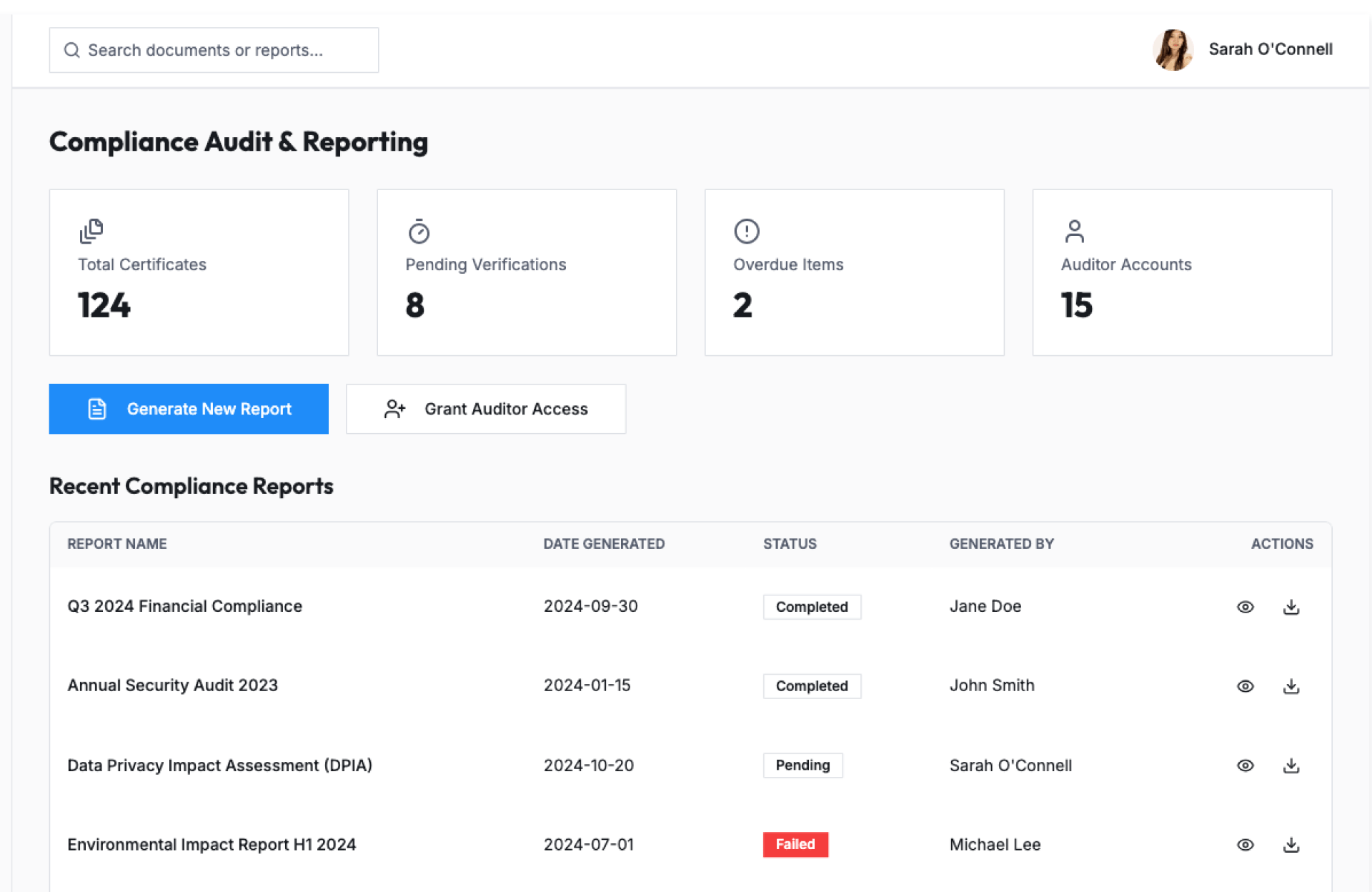Click the Auditor Accounts person icon

click(1074, 231)
